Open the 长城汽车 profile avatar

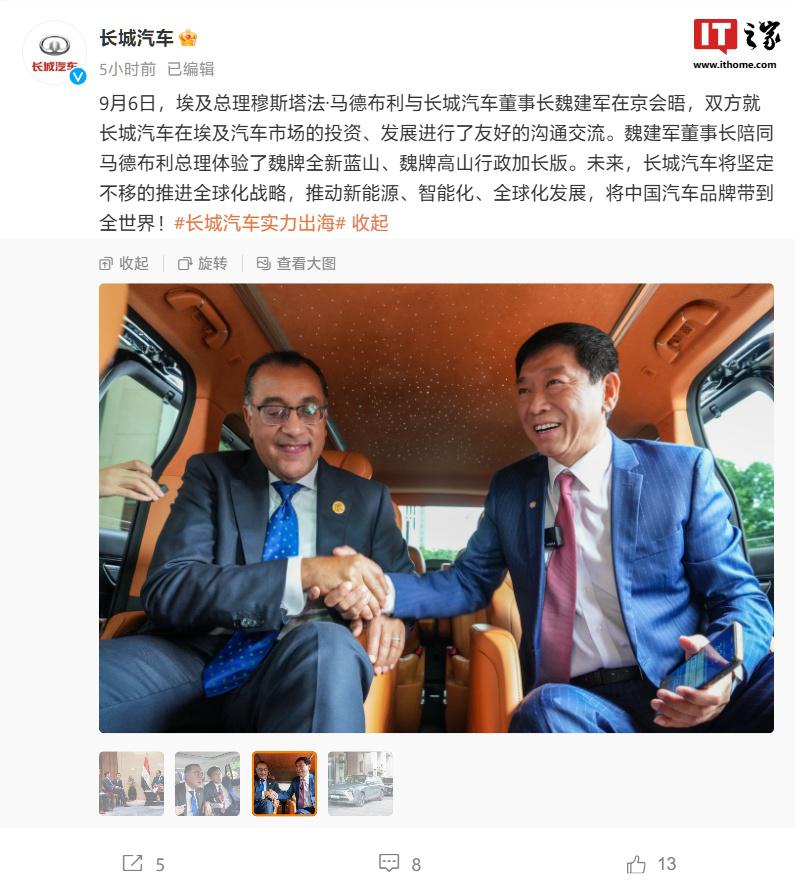pyautogui.click(x=54, y=53)
